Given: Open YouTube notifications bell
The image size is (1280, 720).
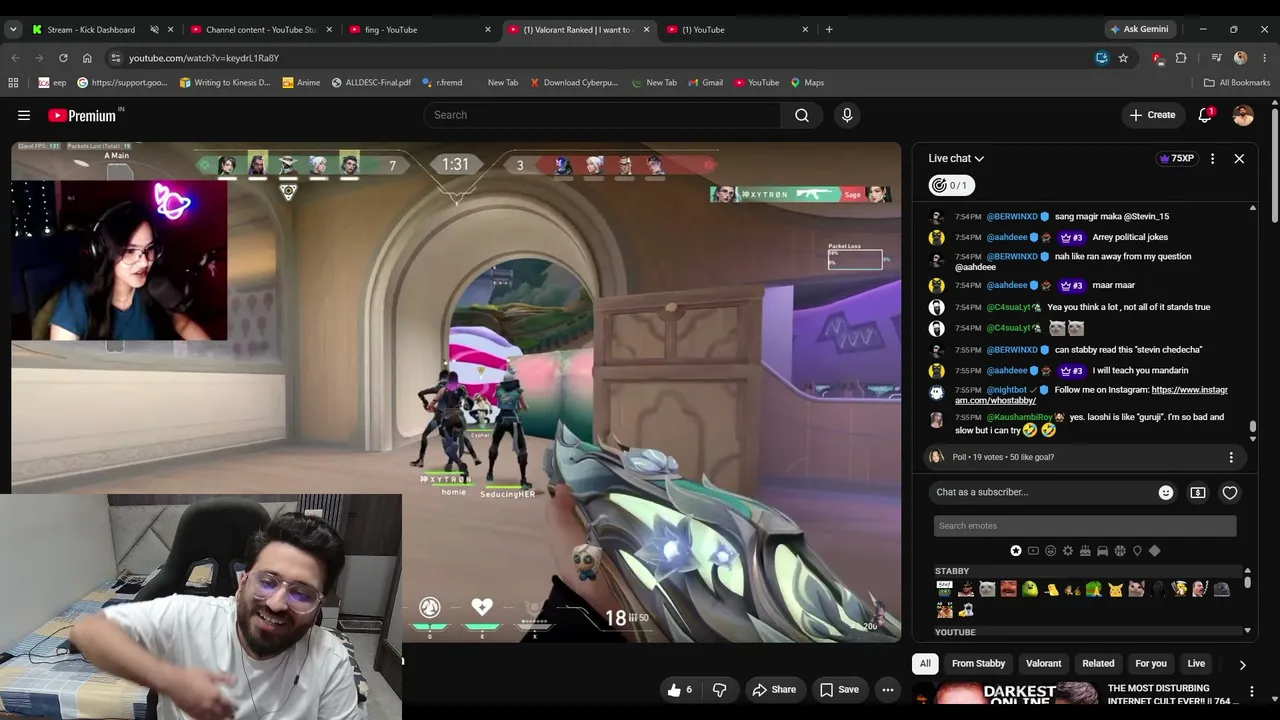Looking at the screenshot, I should tap(1205, 115).
